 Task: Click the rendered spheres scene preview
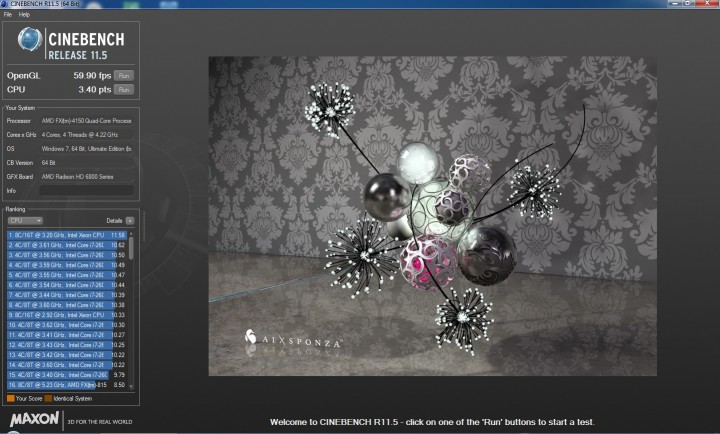[x=433, y=216]
